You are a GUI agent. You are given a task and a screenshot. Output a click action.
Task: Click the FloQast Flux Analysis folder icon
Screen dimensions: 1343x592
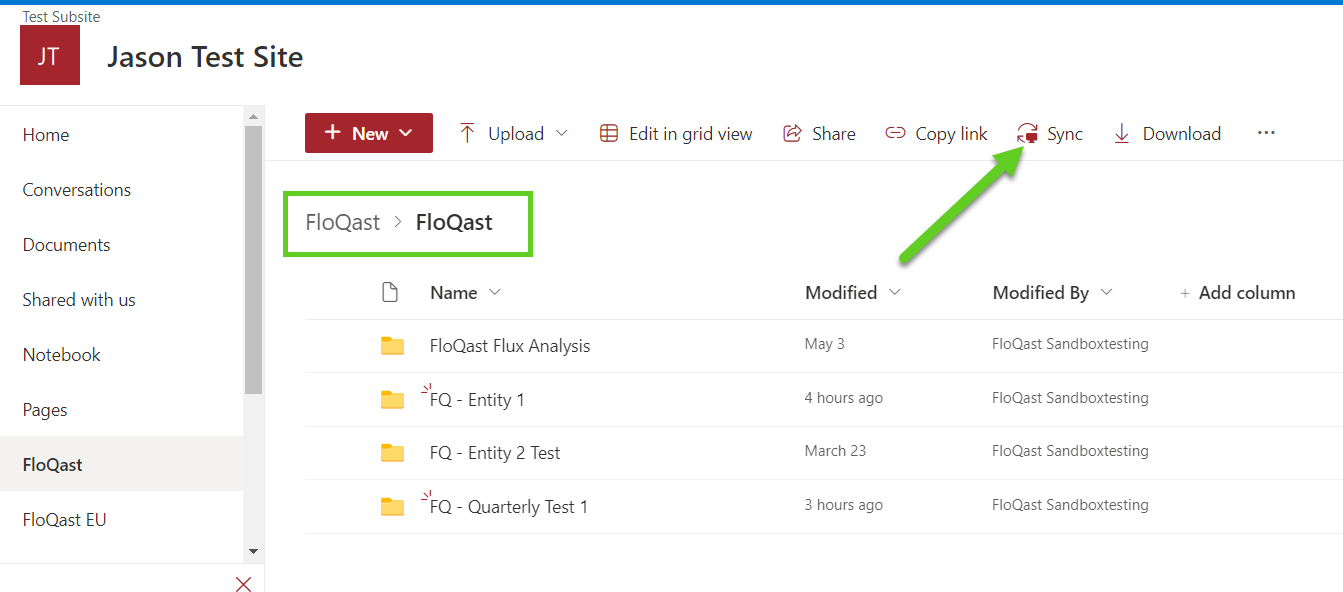pos(392,346)
